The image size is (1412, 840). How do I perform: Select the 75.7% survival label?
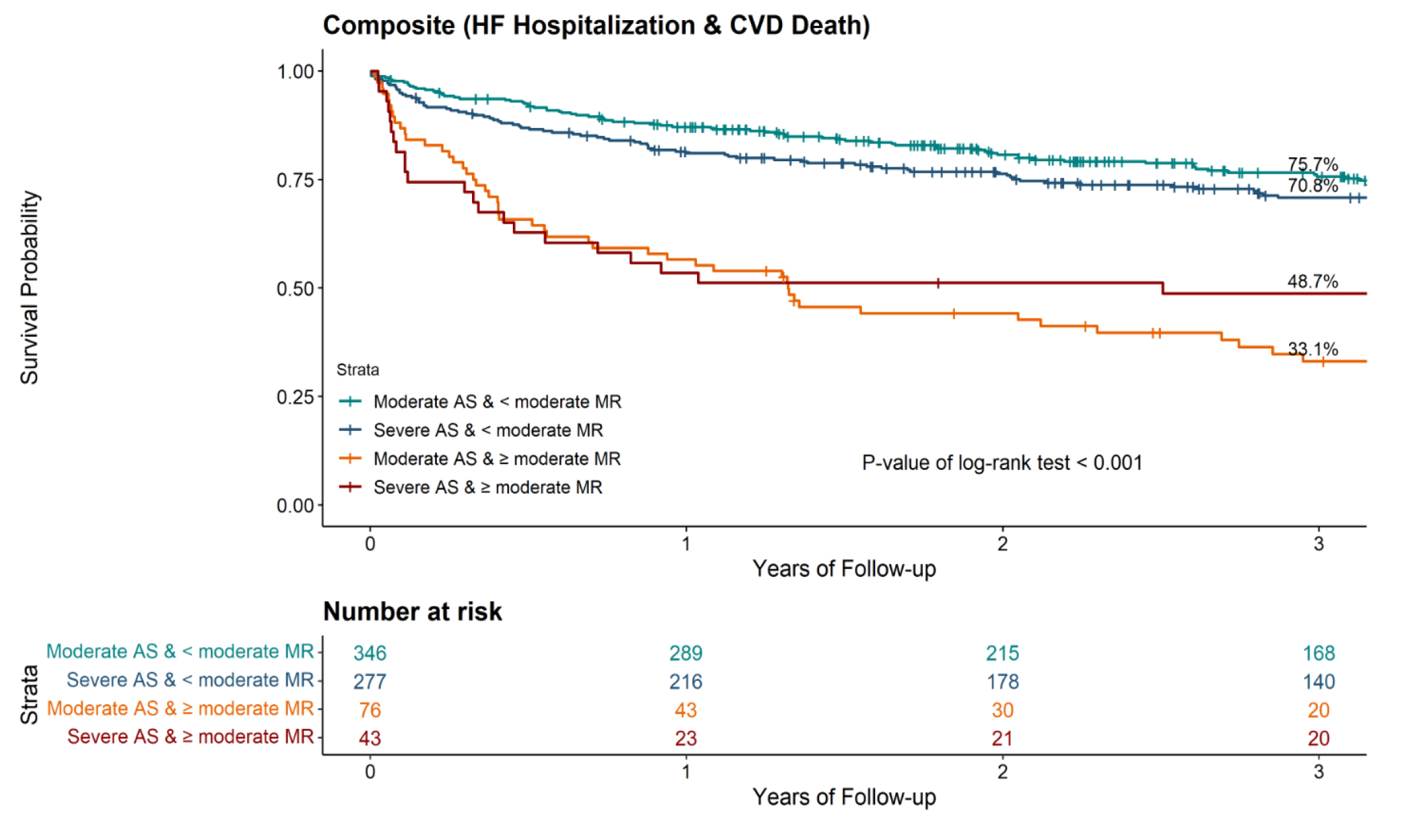point(1313,164)
